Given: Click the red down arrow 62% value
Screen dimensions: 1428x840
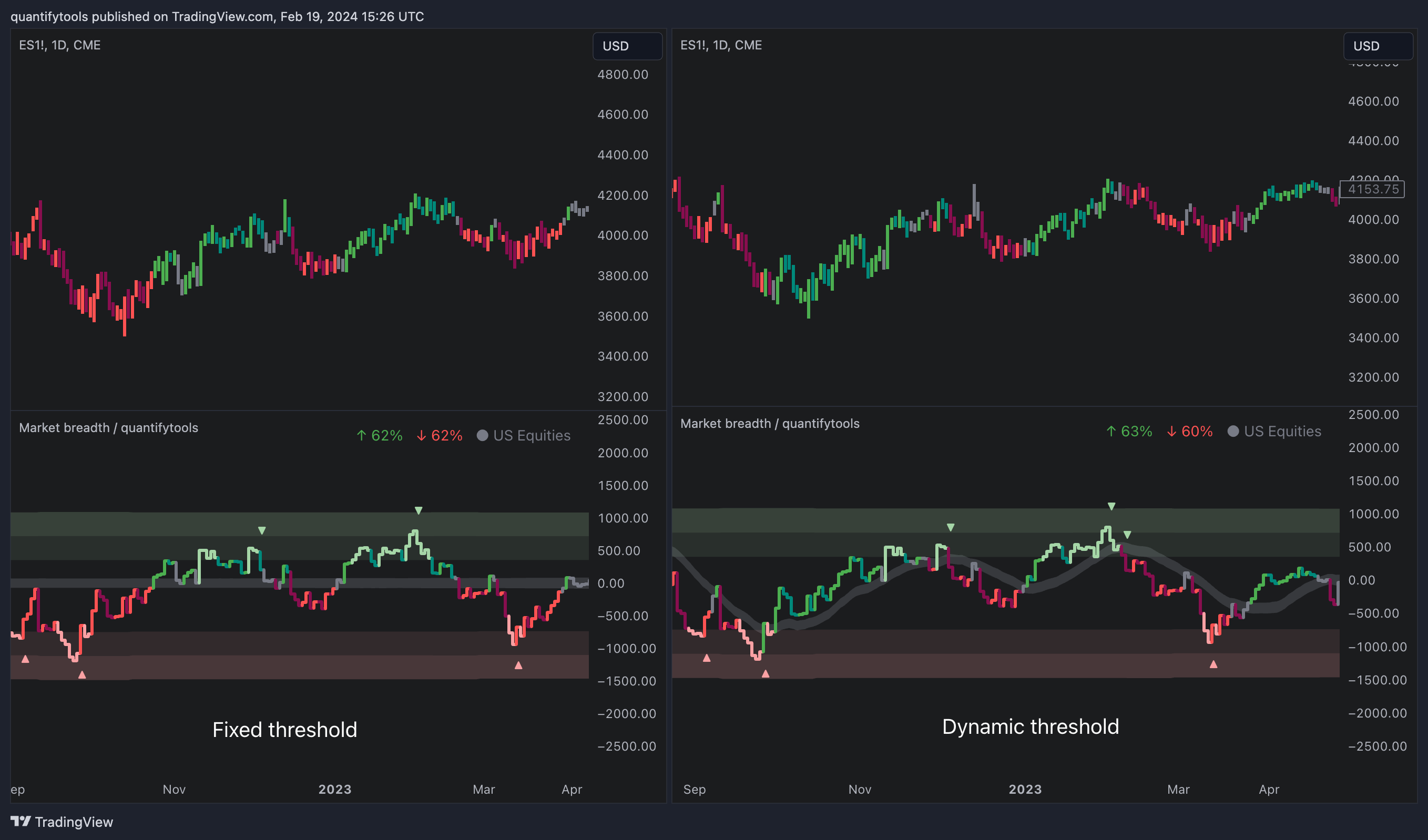Looking at the screenshot, I should [439, 435].
